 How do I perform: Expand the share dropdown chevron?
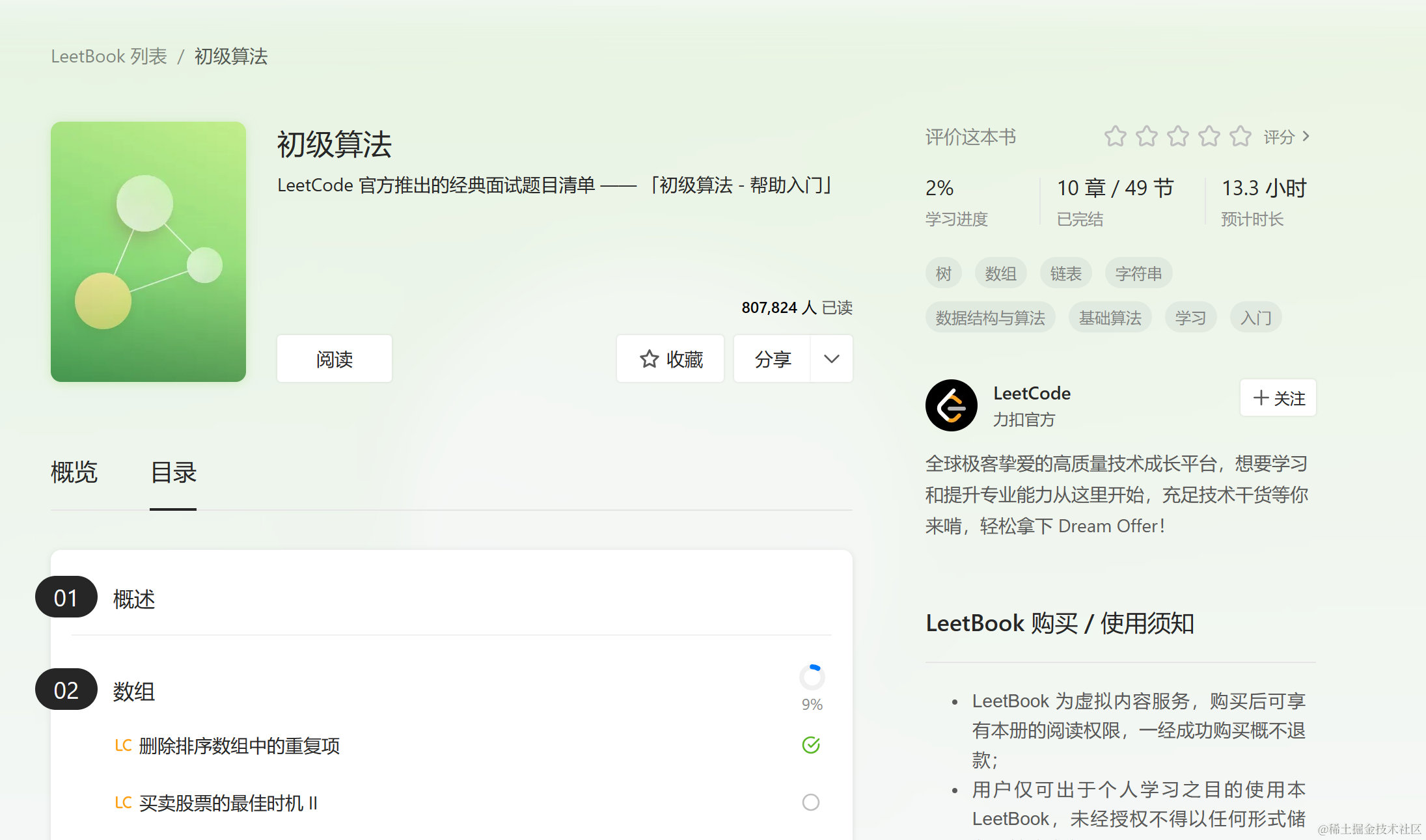[x=832, y=359]
